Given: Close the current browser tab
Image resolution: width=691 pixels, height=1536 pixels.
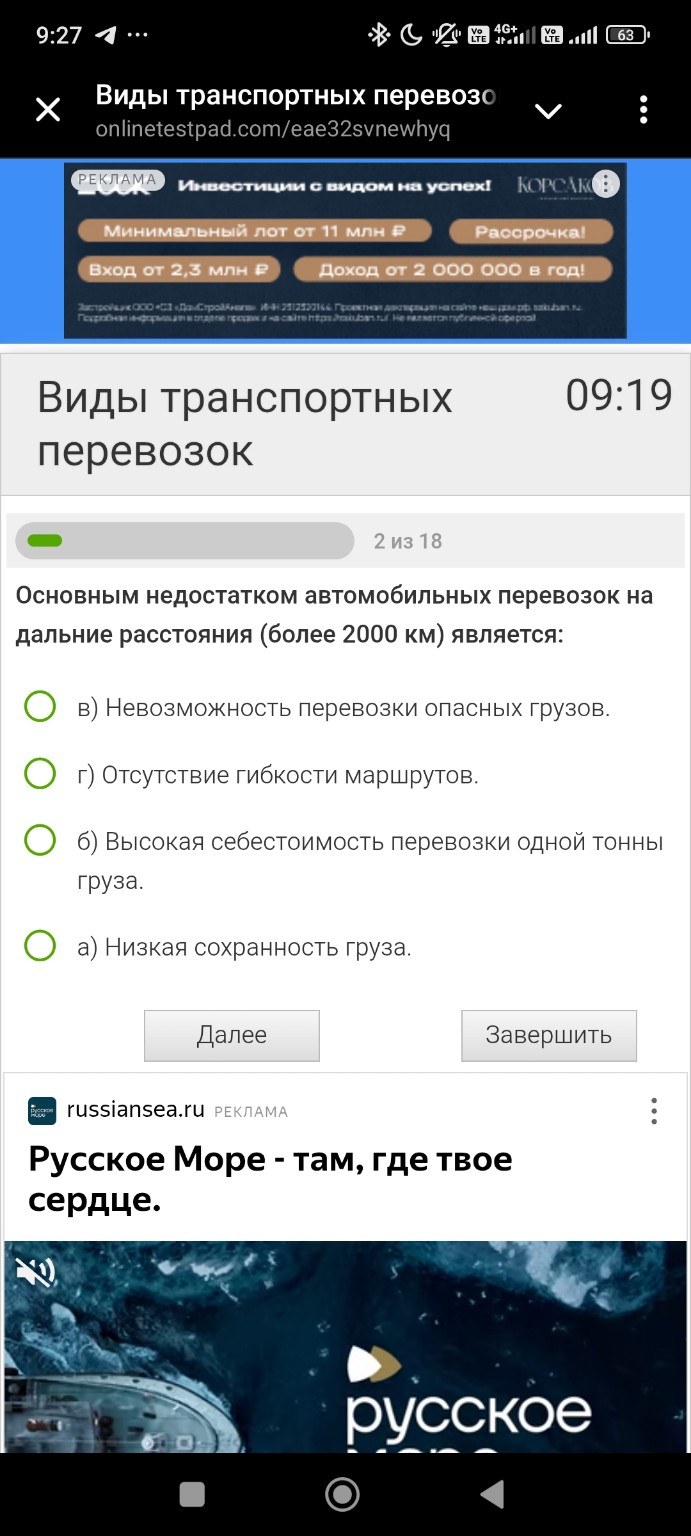Looking at the screenshot, I should (48, 110).
